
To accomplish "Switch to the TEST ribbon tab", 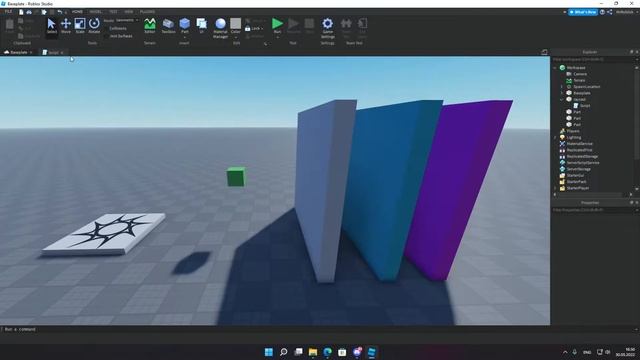I will [x=113, y=12].
